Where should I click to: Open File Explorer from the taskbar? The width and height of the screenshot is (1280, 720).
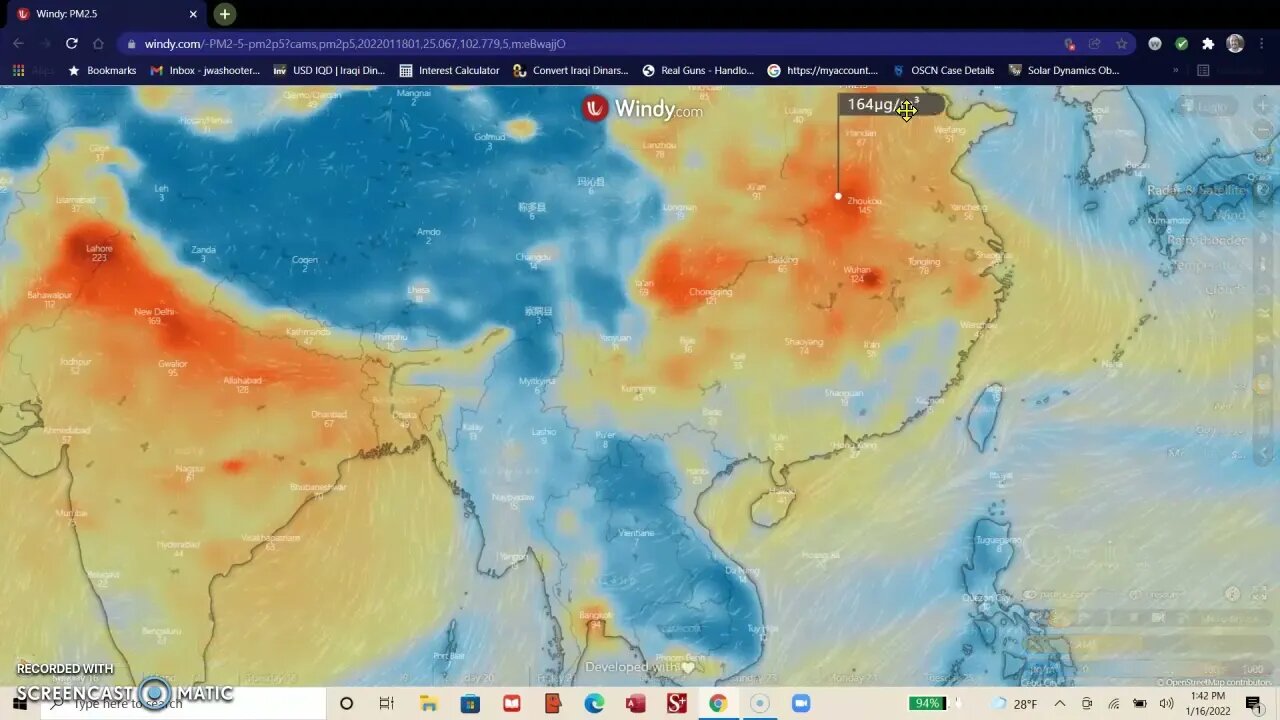428,703
